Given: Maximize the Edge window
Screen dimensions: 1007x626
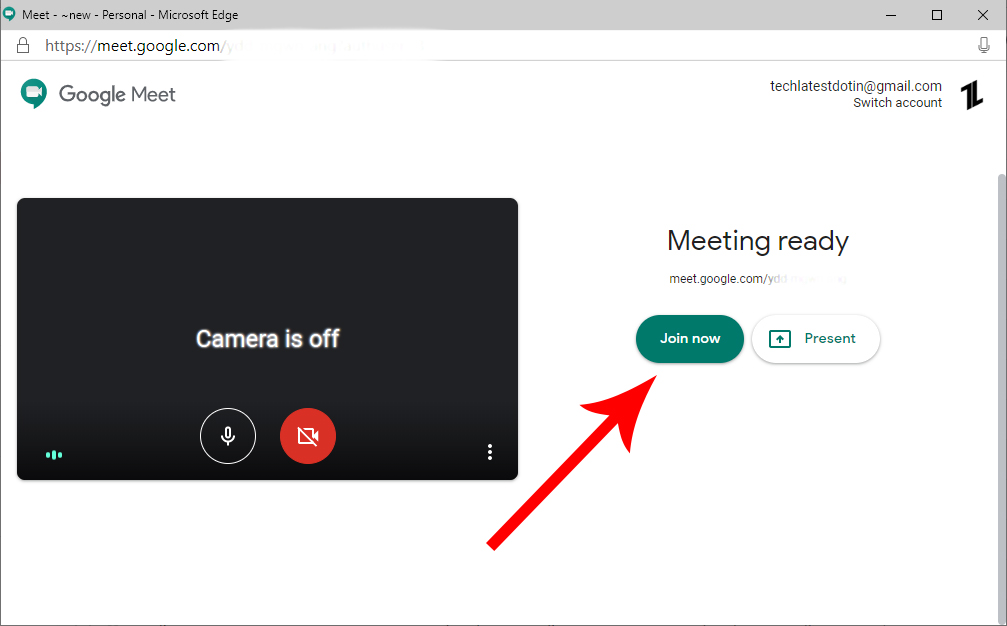Looking at the screenshot, I should 937,15.
